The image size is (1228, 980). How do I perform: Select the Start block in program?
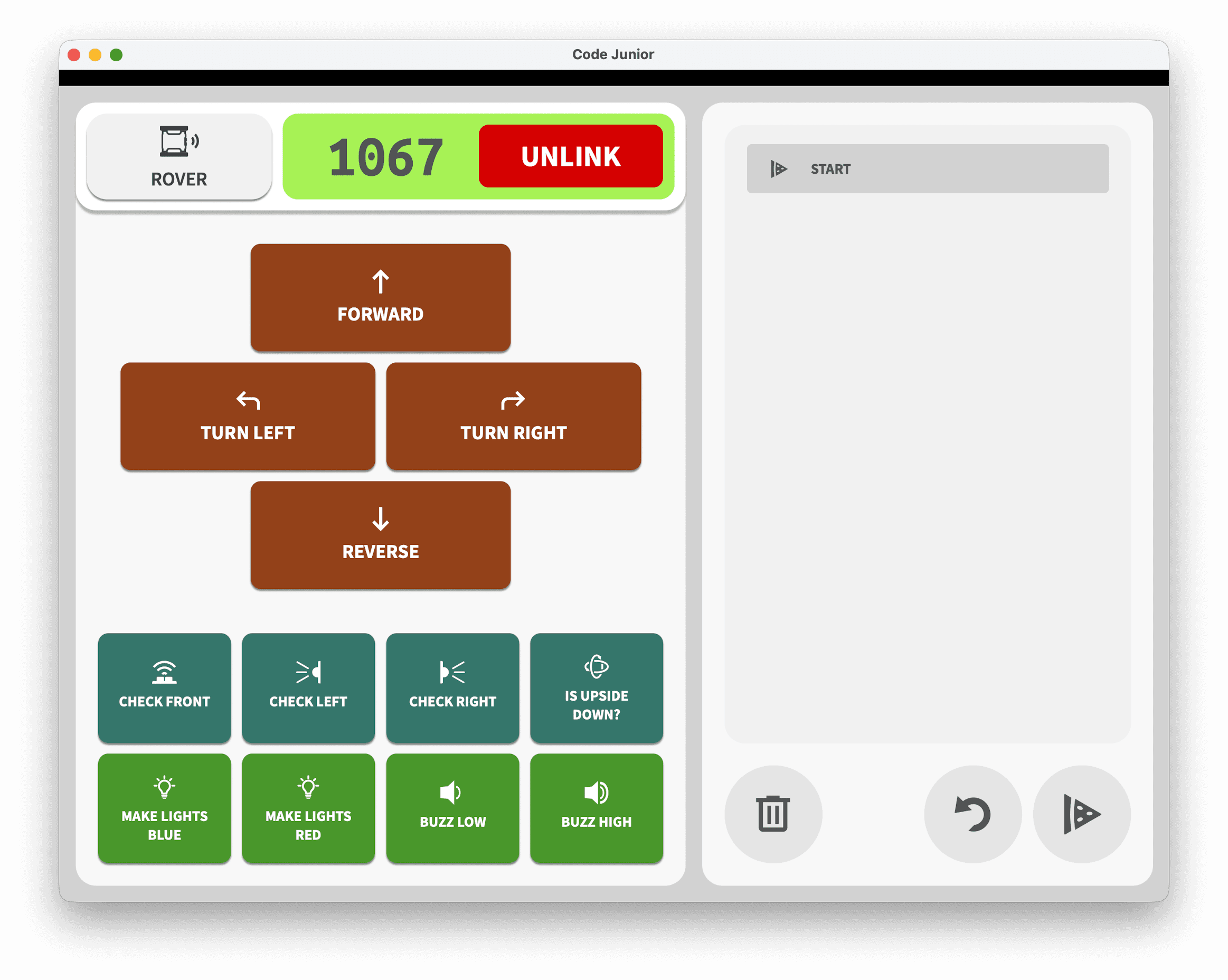pyautogui.click(x=927, y=168)
